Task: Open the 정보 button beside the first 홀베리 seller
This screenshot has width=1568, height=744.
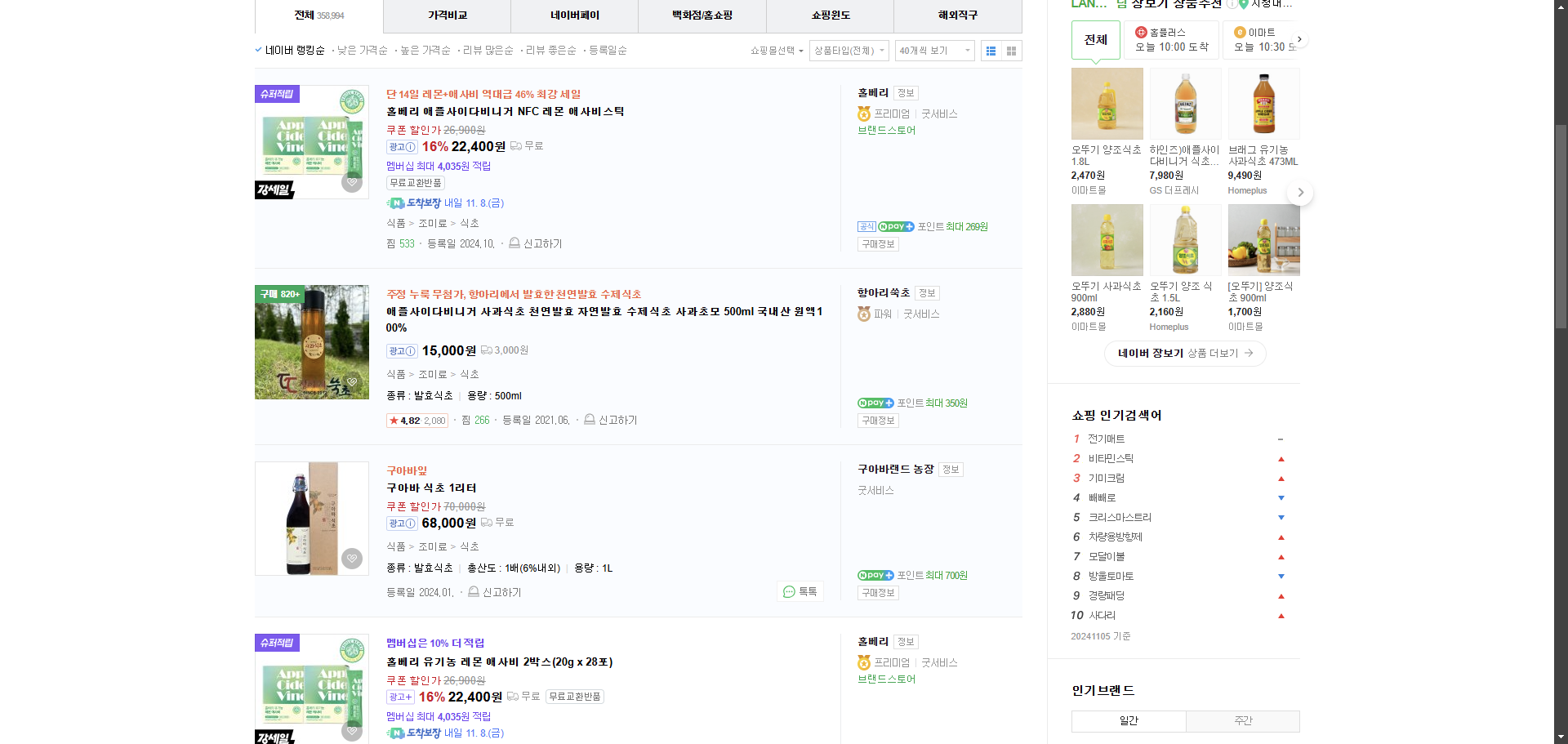Action: [x=906, y=93]
